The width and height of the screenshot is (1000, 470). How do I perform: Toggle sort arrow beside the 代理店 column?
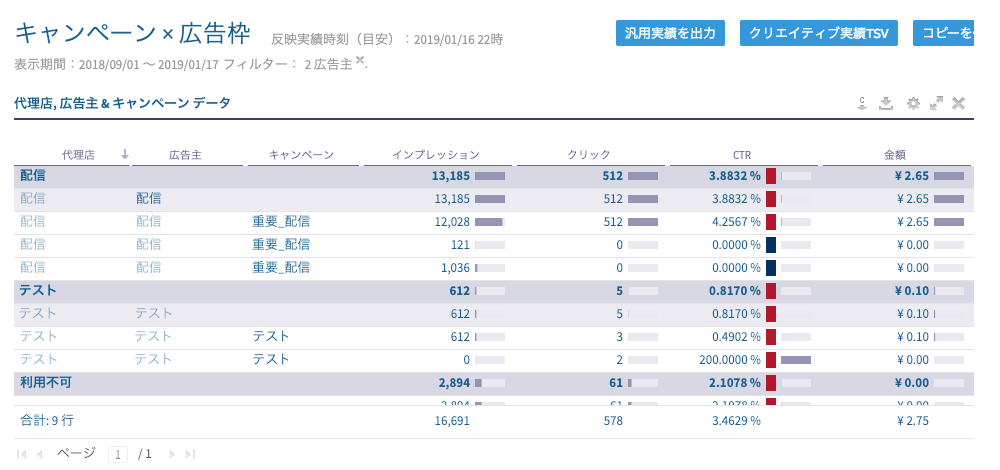pyautogui.click(x=125, y=155)
